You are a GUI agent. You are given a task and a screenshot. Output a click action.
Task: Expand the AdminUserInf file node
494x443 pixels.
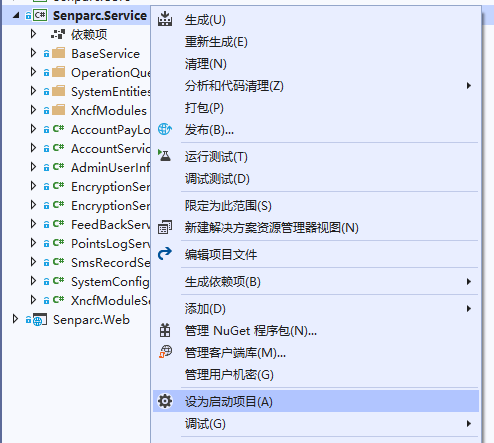pos(33,167)
